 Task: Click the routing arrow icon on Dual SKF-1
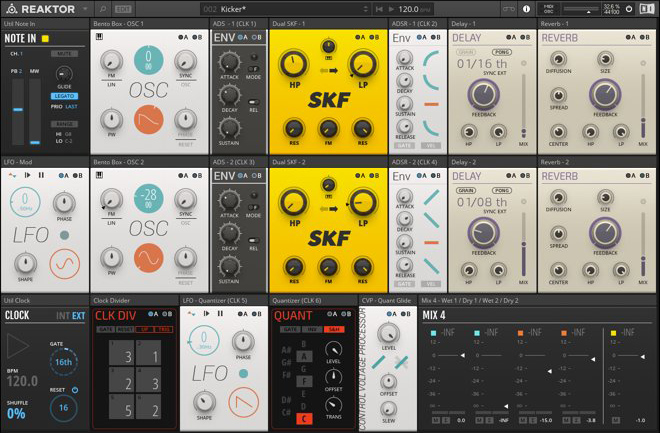[329, 71]
